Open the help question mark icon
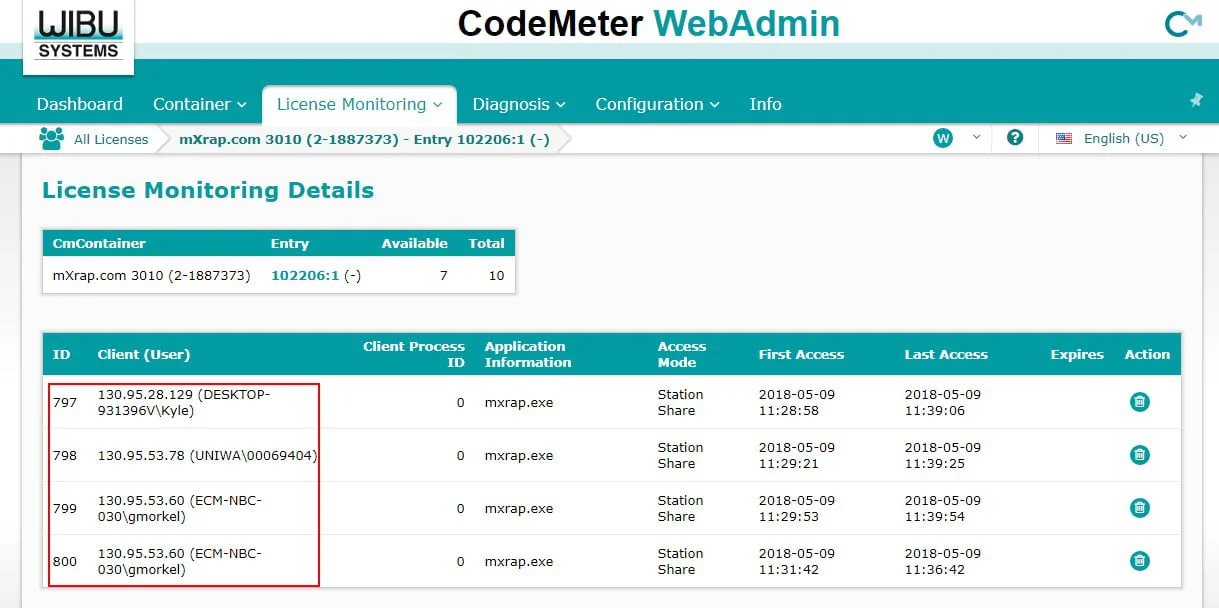1219x608 pixels. (x=1015, y=138)
